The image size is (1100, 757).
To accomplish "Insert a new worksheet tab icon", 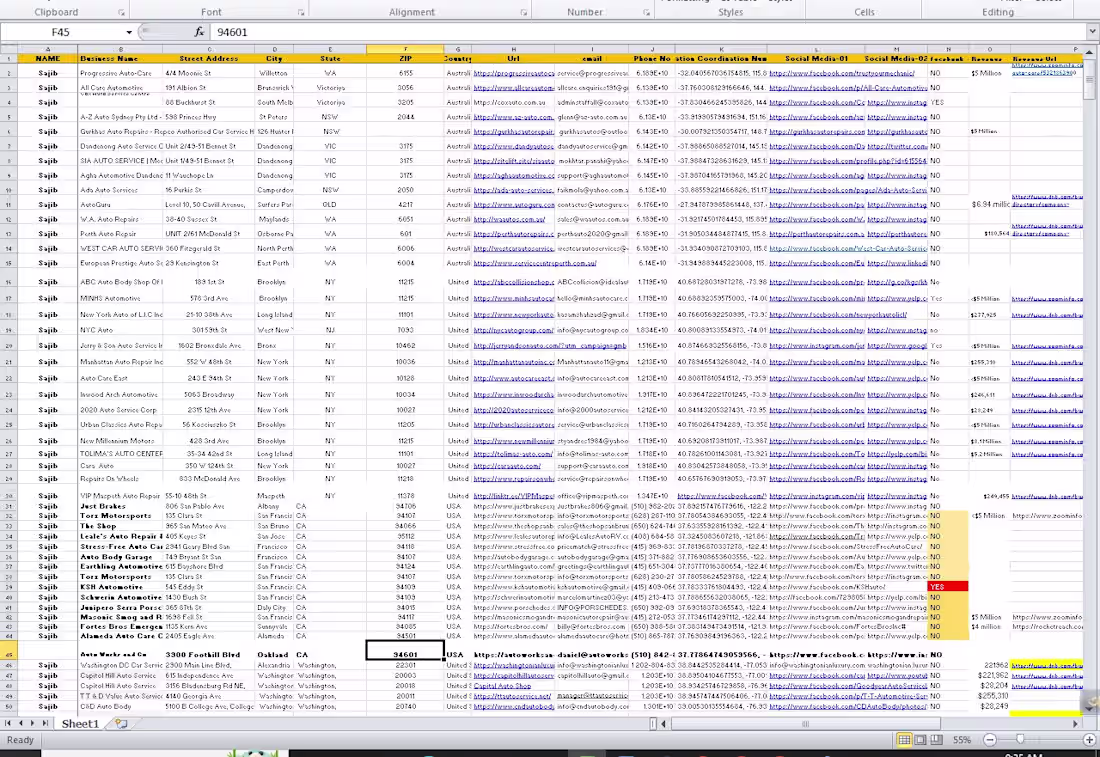I will click(x=121, y=723).
